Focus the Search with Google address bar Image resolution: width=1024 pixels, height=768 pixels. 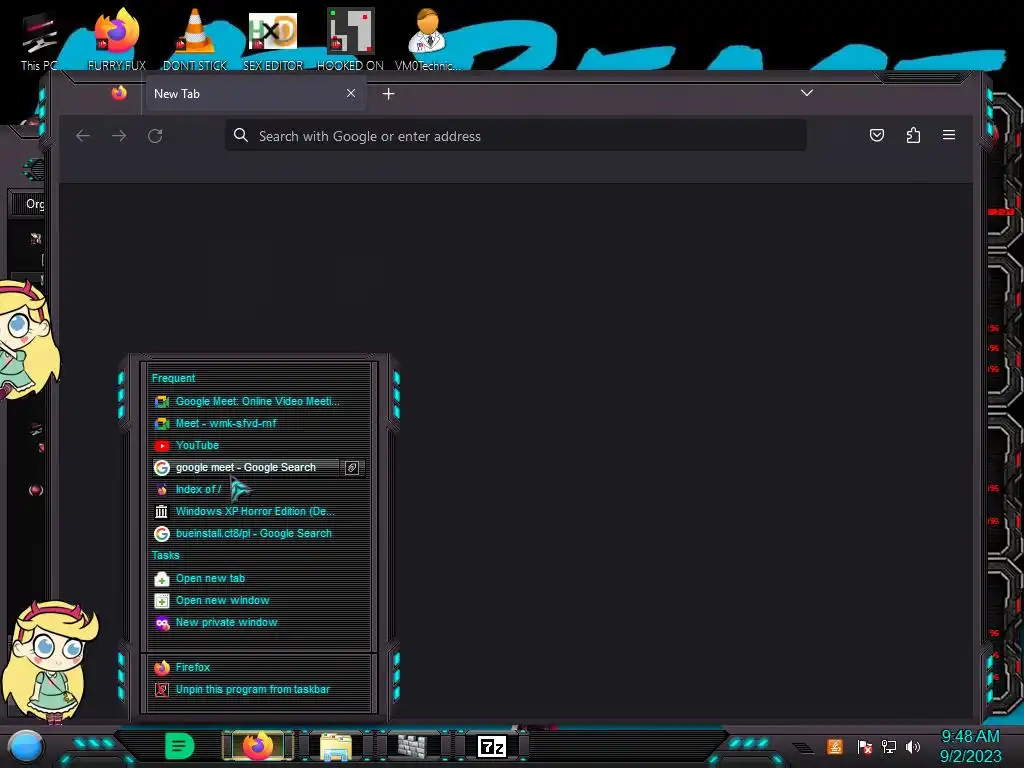point(516,136)
